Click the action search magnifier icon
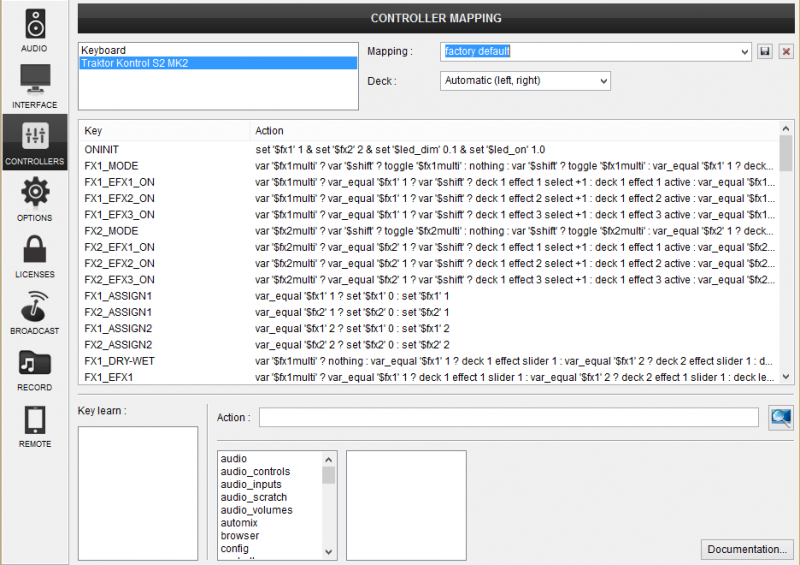Viewport: 800px width, 565px height. pos(780,418)
